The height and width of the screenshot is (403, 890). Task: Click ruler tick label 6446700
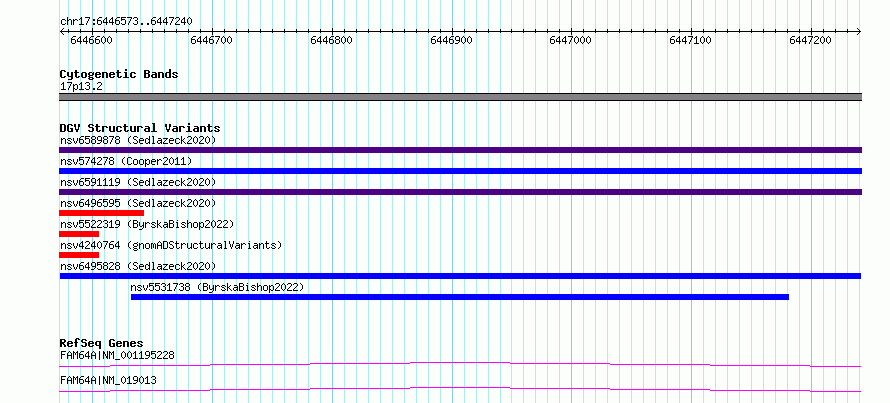coord(211,40)
